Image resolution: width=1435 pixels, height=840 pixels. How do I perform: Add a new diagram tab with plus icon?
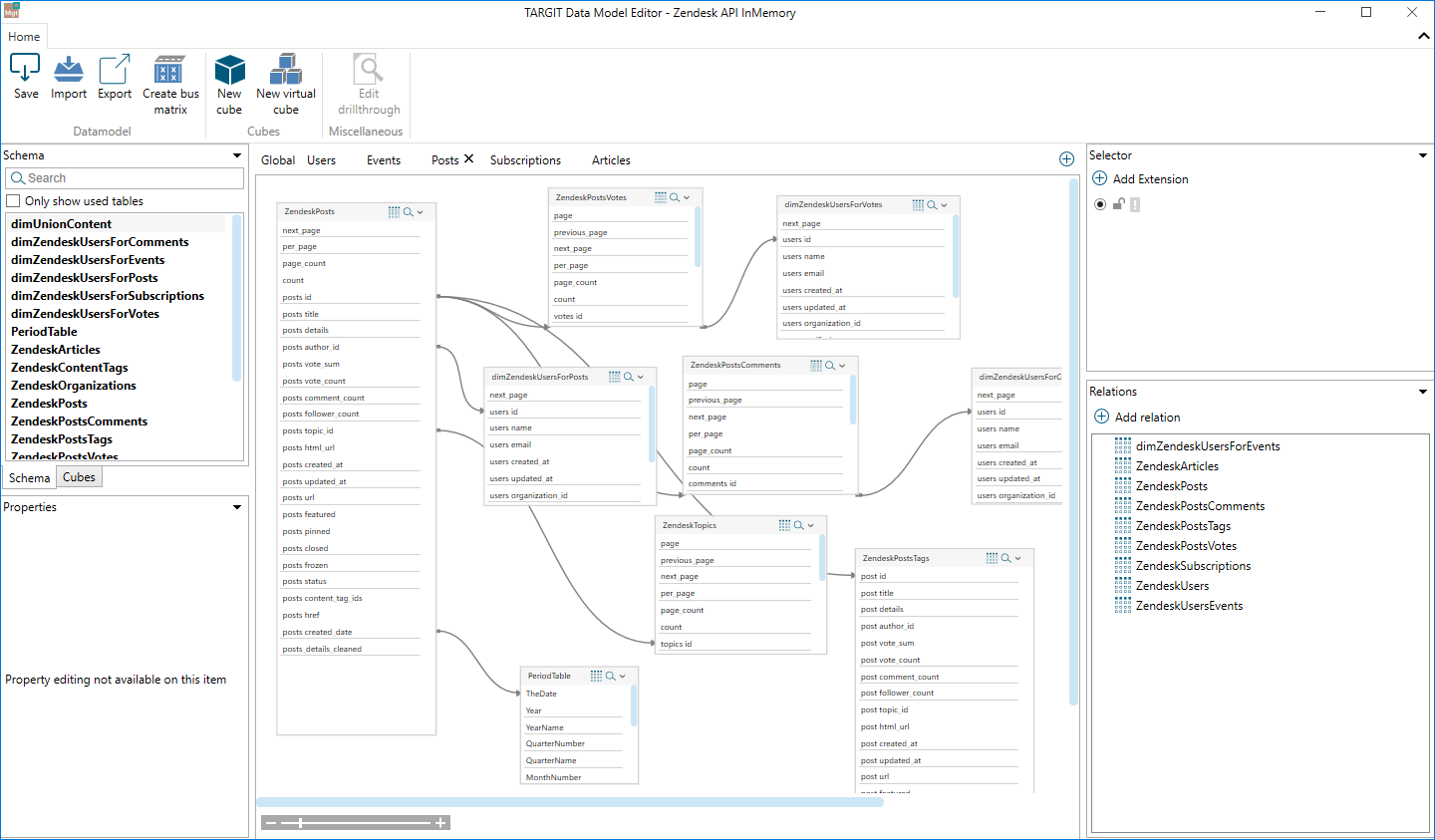tap(1066, 159)
